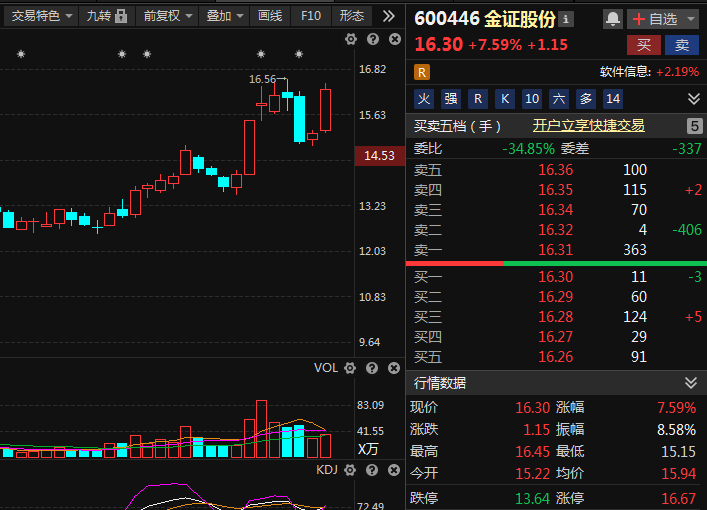Open 开户立享快捷交易 link
The image size is (707, 510).
point(588,126)
